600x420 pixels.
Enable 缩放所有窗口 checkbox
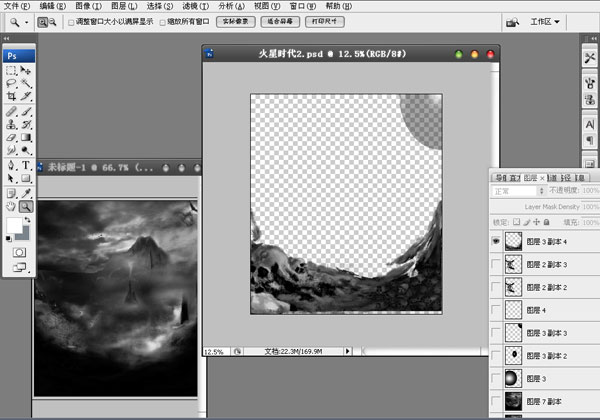coord(163,23)
